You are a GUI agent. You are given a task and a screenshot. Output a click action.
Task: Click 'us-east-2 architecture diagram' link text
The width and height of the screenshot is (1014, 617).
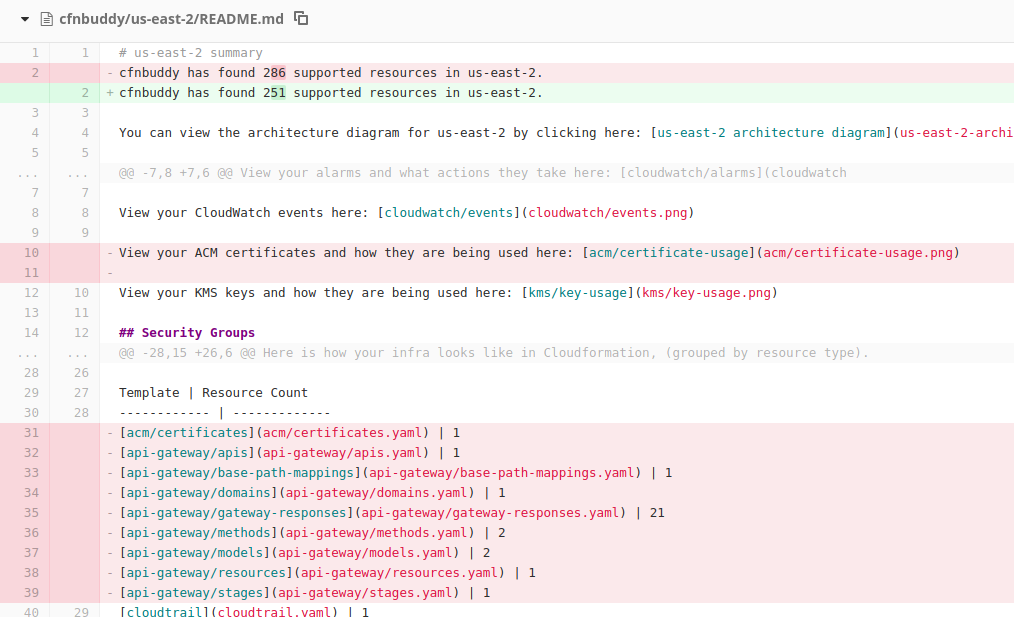point(771,133)
